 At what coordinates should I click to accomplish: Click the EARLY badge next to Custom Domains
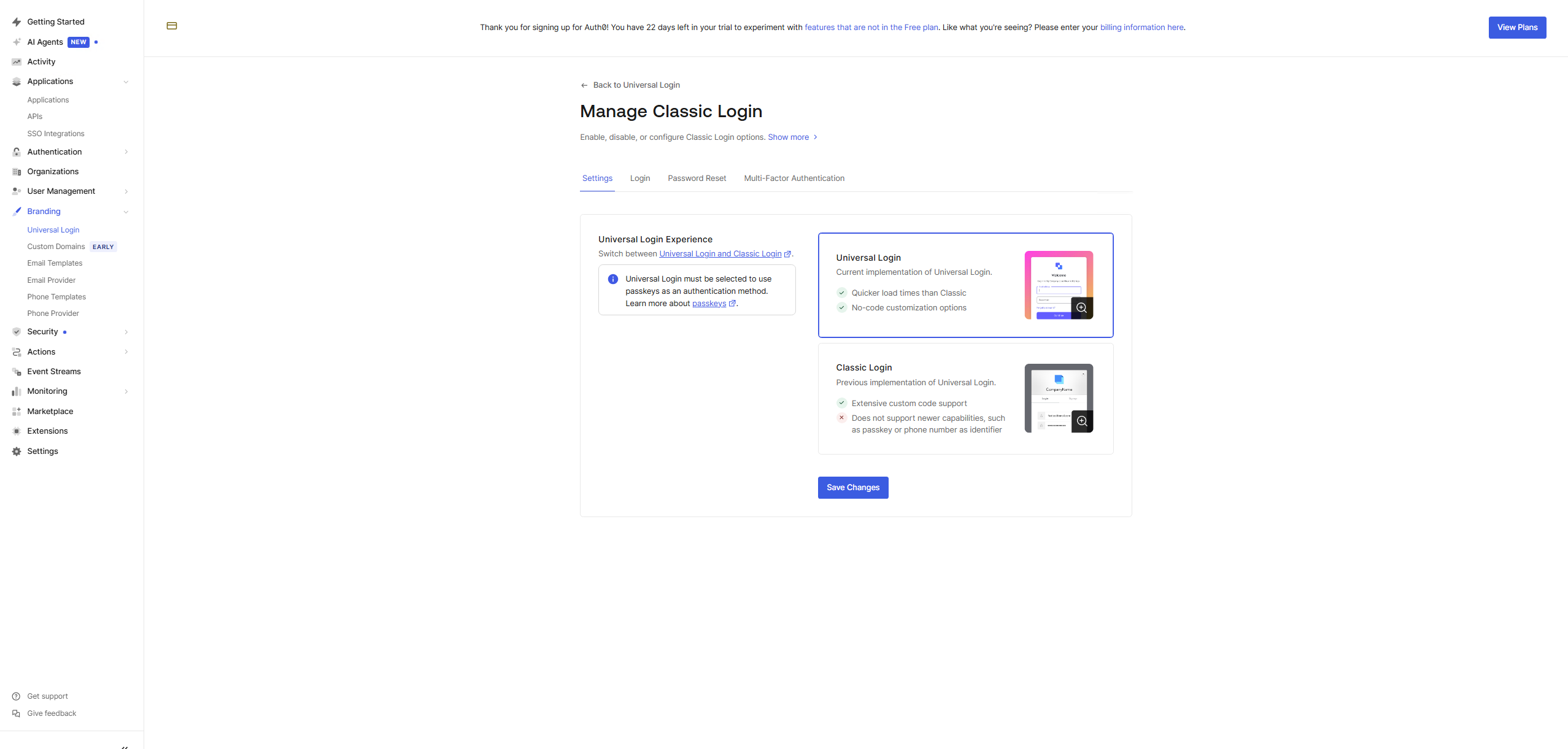pyautogui.click(x=103, y=247)
